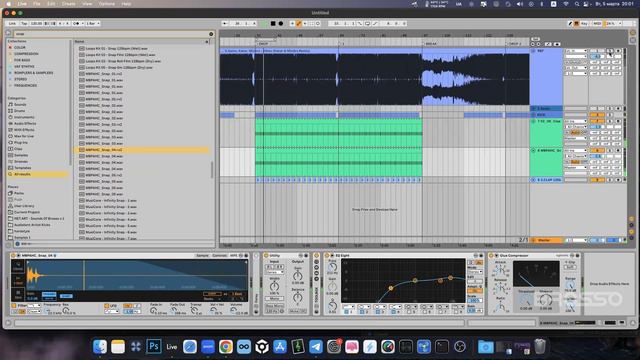Click the Simpler Volume knob
Viewport: 640px width, 360px height.
point(233,310)
